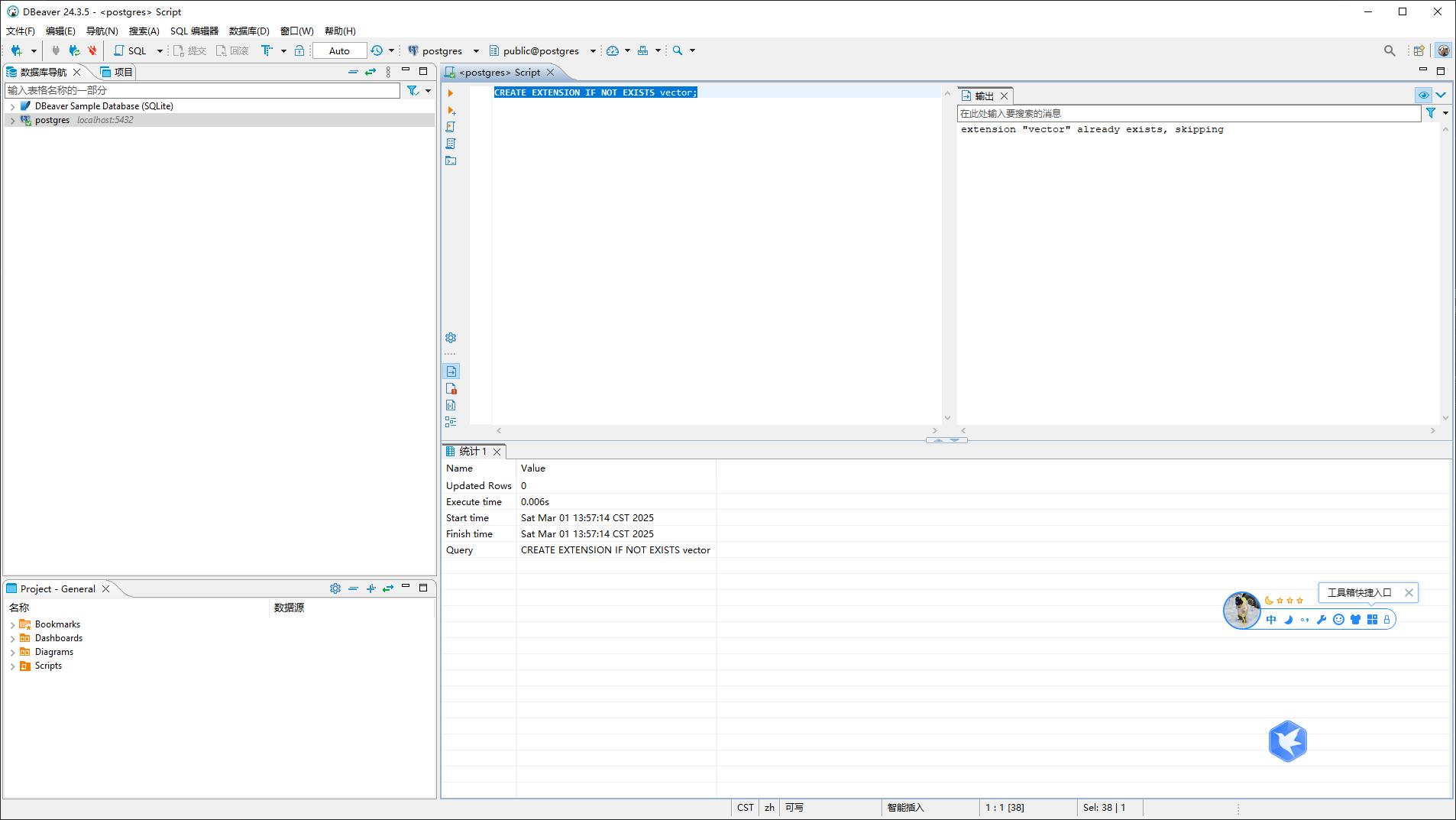Open the 编辑(E) menu

pyautogui.click(x=60, y=31)
